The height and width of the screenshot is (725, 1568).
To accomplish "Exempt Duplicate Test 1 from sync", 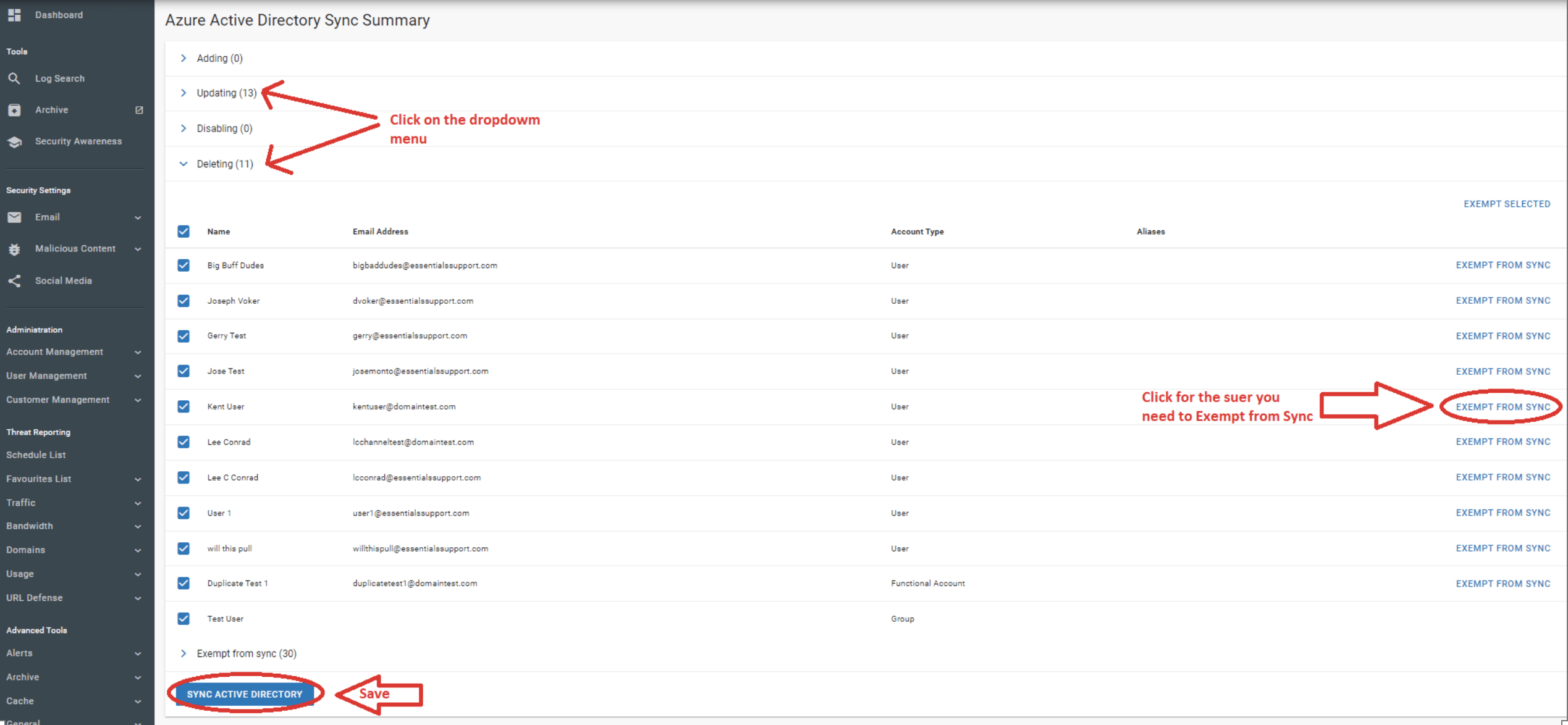I will (1503, 584).
